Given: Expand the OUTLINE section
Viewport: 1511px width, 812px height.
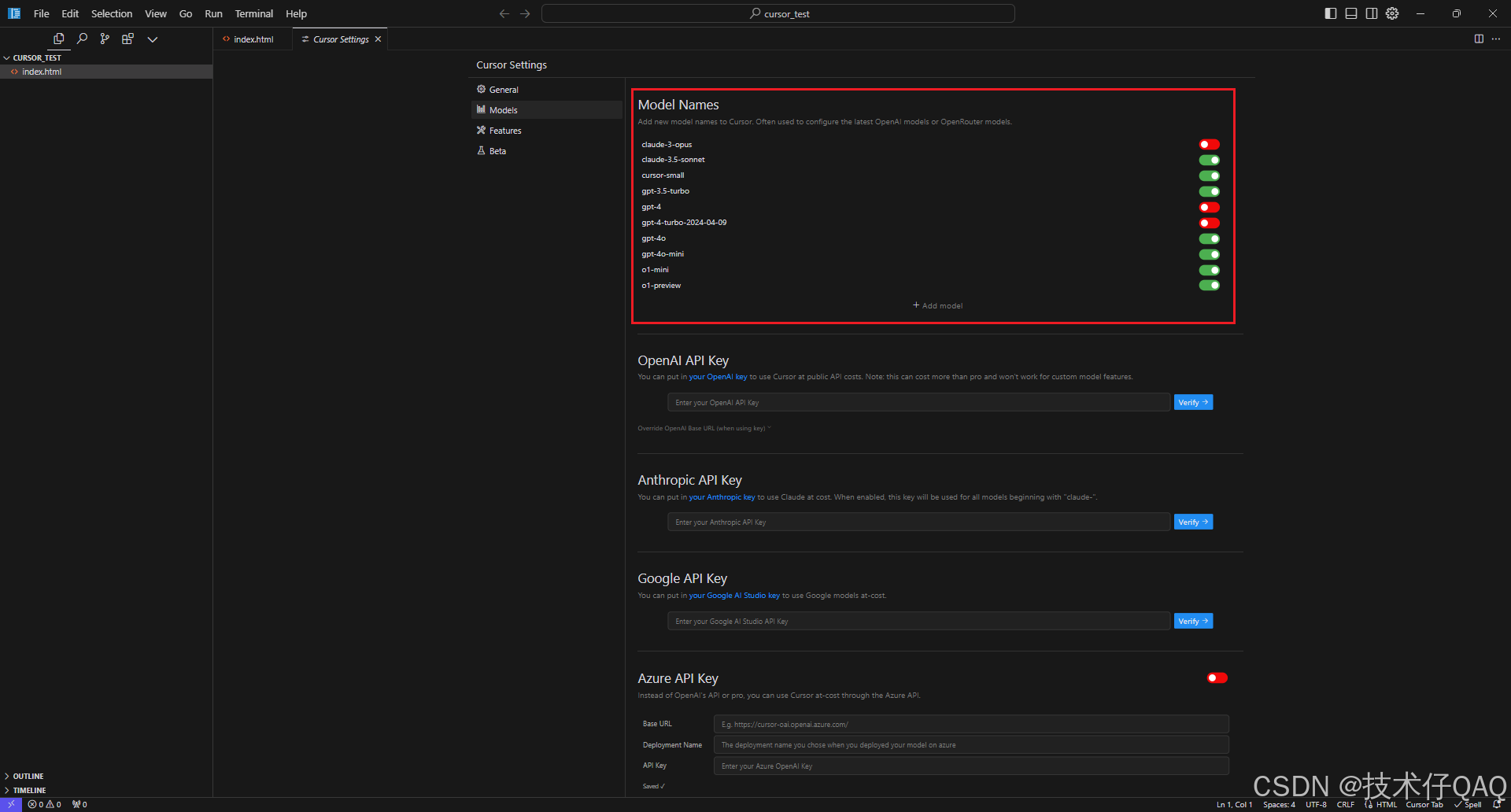Looking at the screenshot, I should tap(28, 776).
